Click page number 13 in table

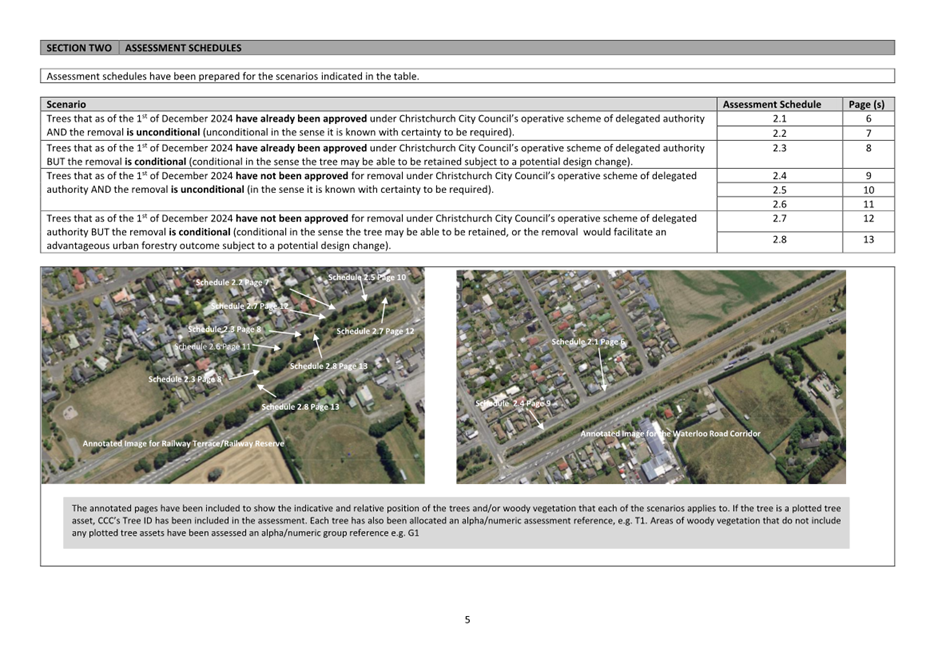point(868,239)
